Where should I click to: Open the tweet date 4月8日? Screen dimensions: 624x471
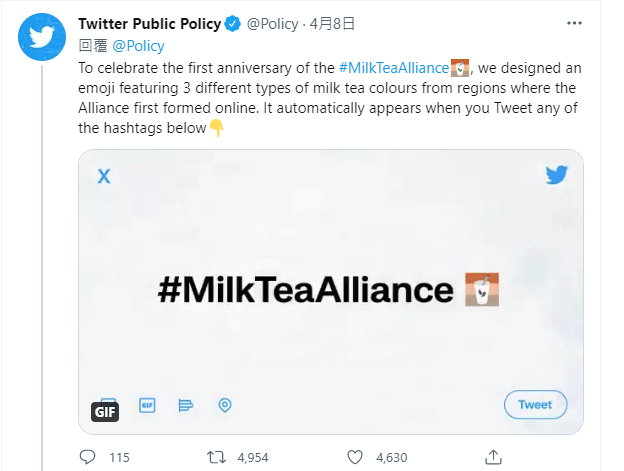[332, 24]
